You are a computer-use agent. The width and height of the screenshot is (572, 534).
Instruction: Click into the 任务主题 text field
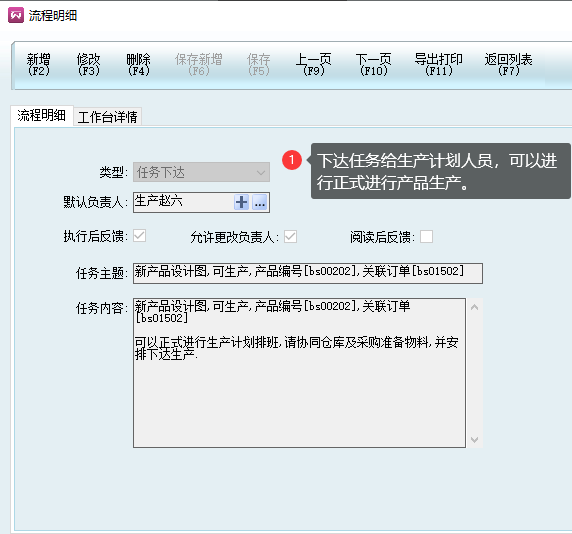308,273
